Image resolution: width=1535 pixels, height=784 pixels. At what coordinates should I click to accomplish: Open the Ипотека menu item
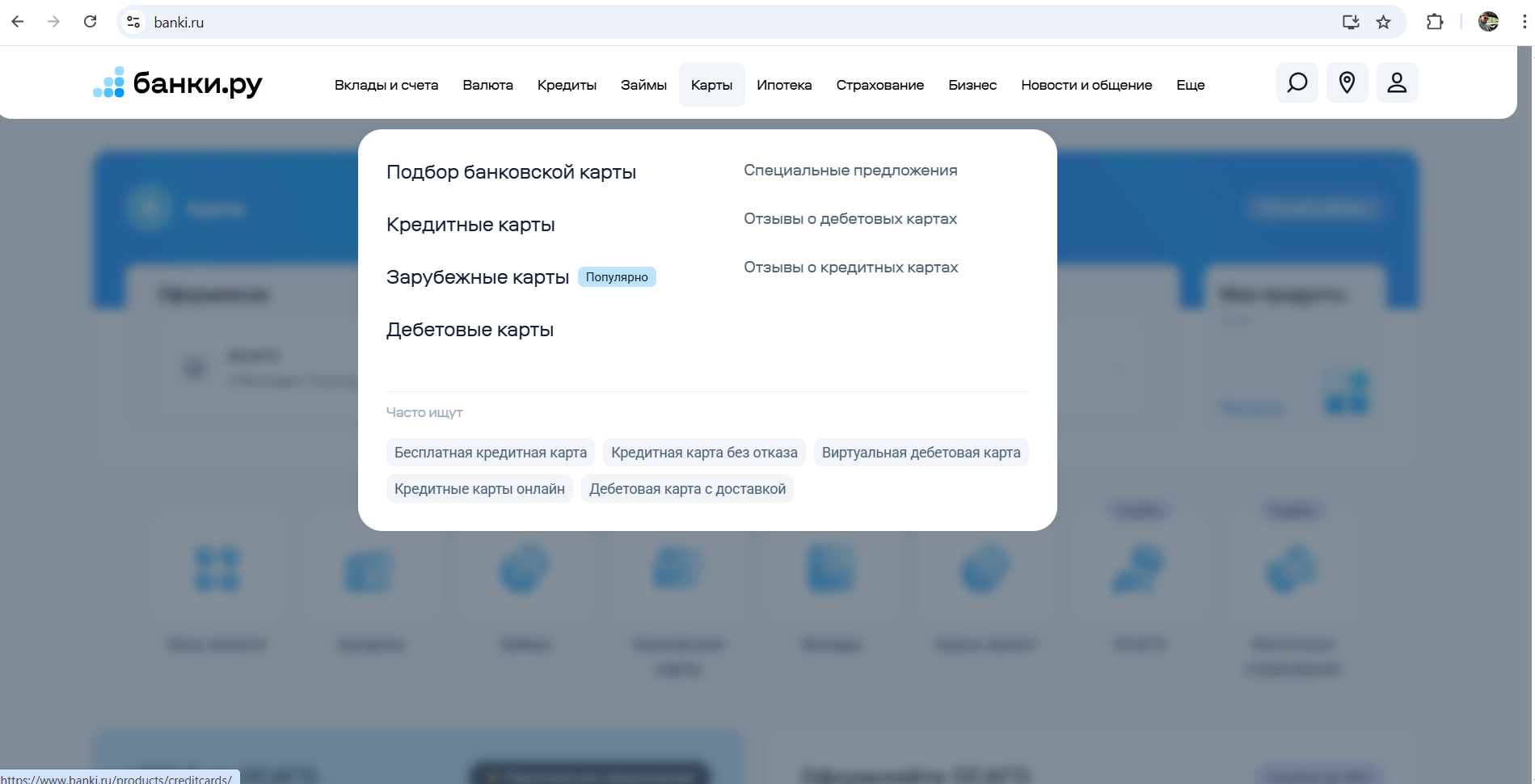[x=784, y=85]
